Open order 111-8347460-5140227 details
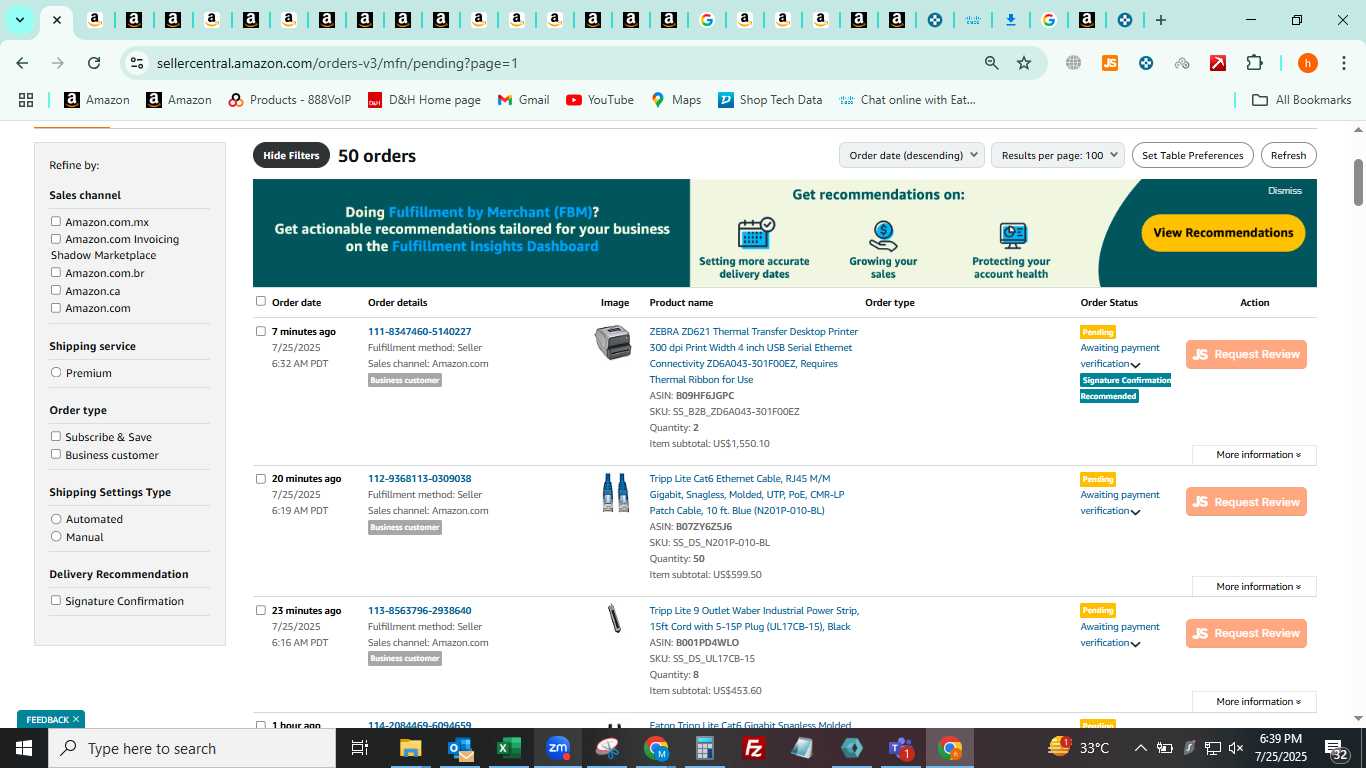The width and height of the screenshot is (1366, 768). coord(419,332)
